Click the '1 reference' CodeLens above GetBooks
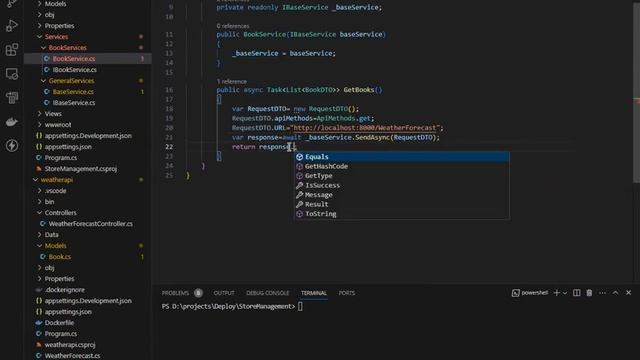 coord(231,82)
